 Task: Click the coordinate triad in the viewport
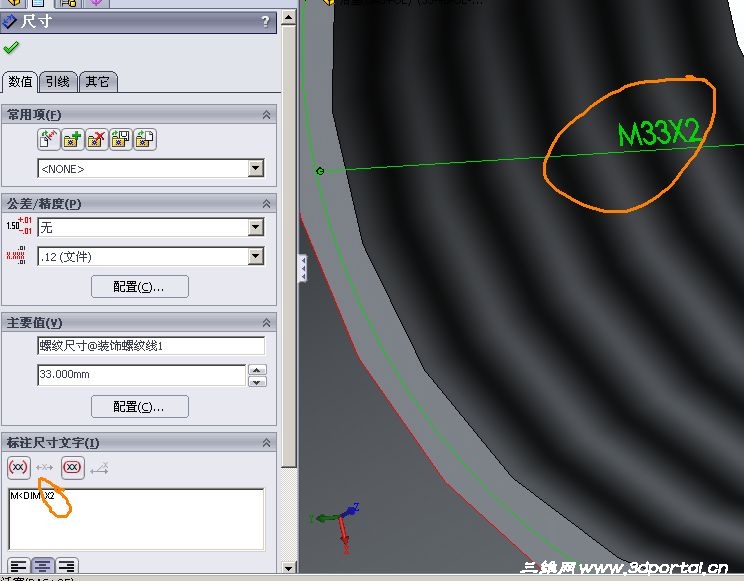tap(335, 527)
